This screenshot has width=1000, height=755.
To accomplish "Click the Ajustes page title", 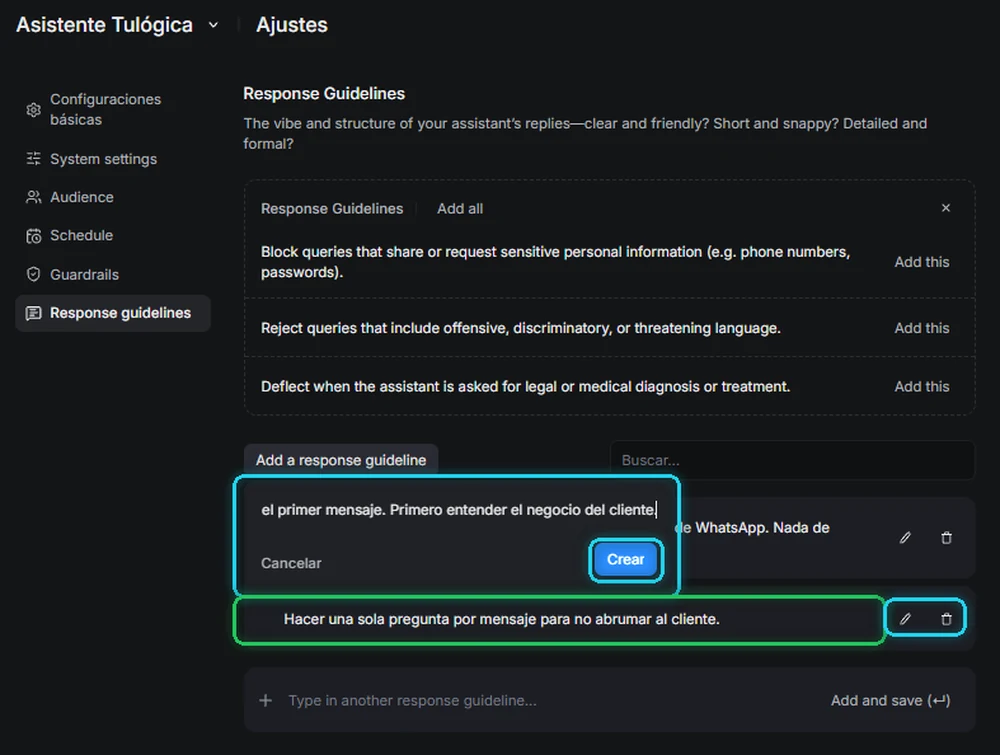I will (292, 25).
